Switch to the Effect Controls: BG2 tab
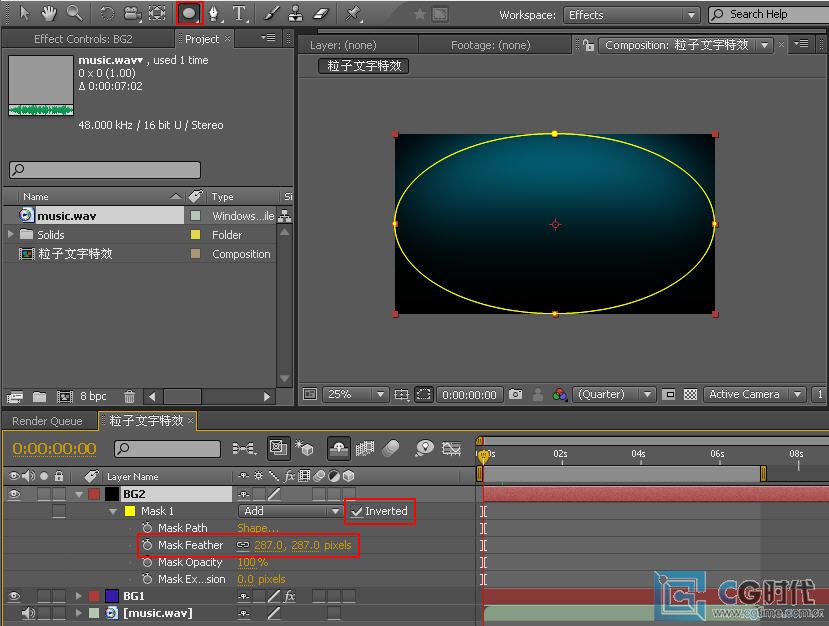 pyautogui.click(x=83, y=39)
